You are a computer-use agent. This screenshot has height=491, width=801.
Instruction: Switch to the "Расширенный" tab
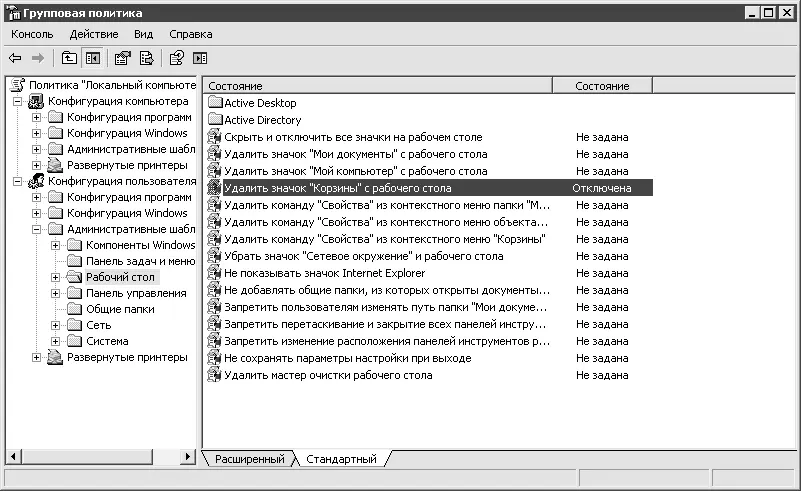point(249,459)
